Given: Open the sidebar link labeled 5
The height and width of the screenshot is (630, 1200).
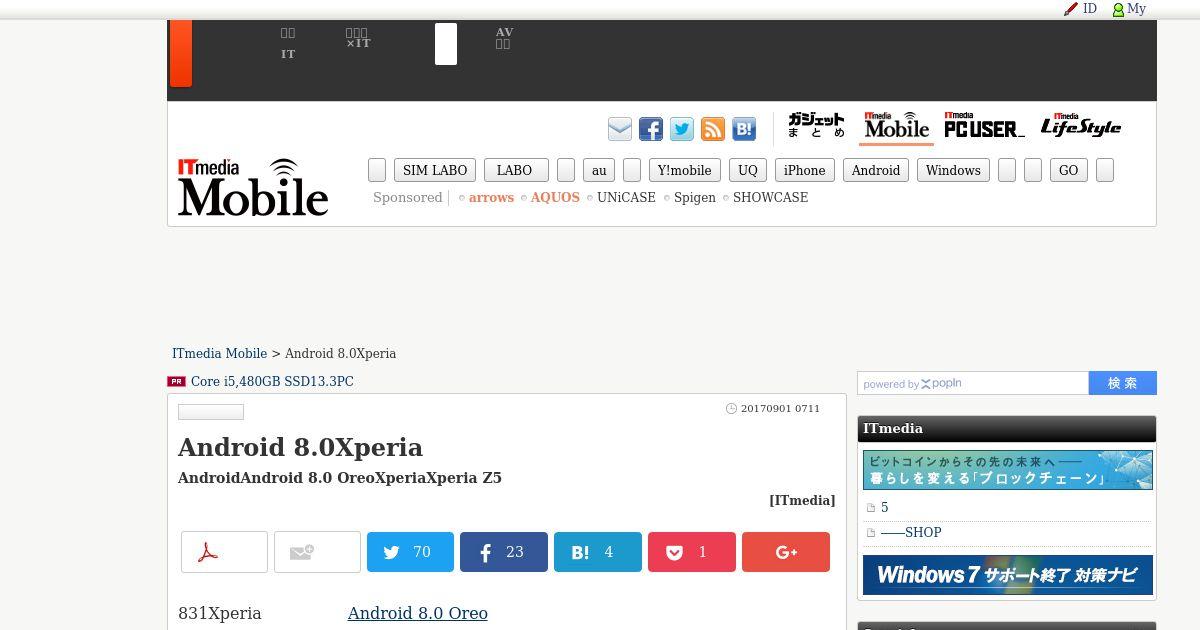Looking at the screenshot, I should tap(884, 507).
